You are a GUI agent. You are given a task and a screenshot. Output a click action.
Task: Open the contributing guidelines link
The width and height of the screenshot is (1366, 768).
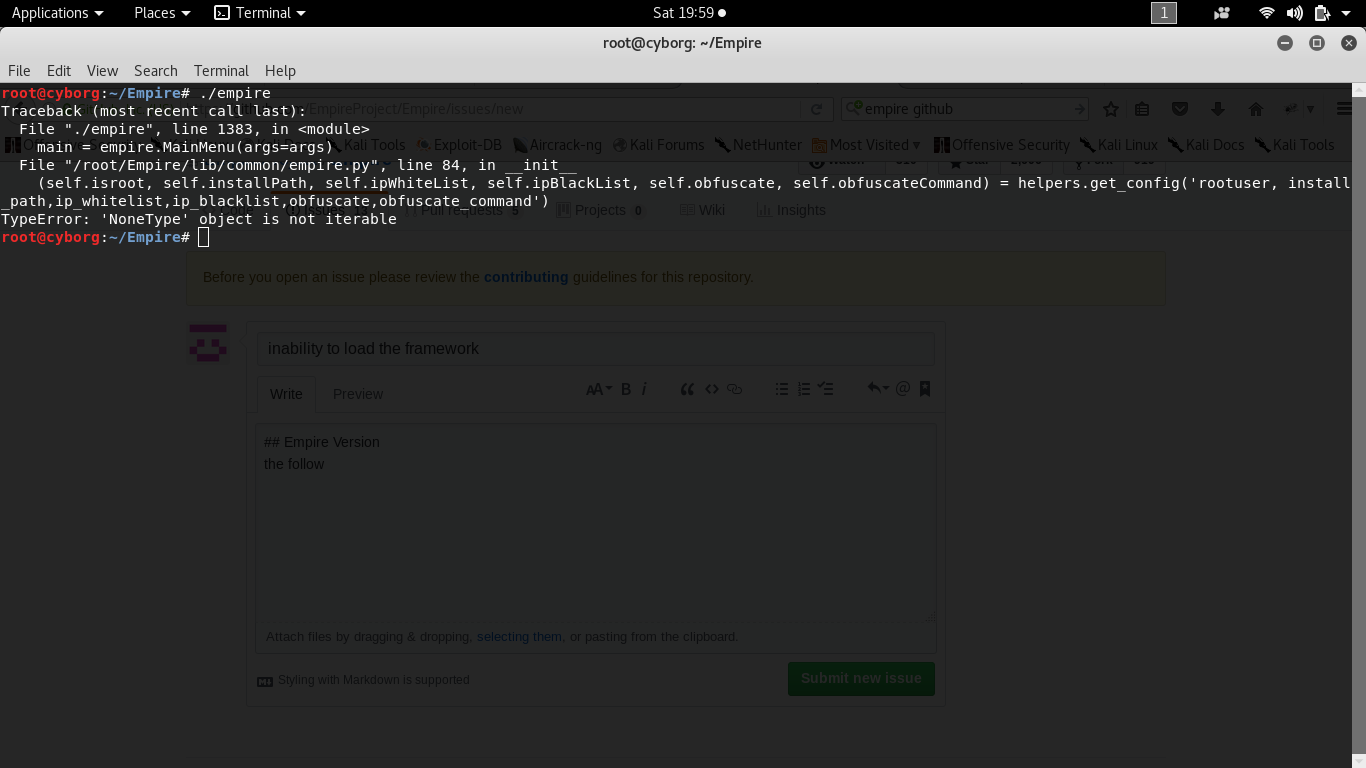(525, 277)
